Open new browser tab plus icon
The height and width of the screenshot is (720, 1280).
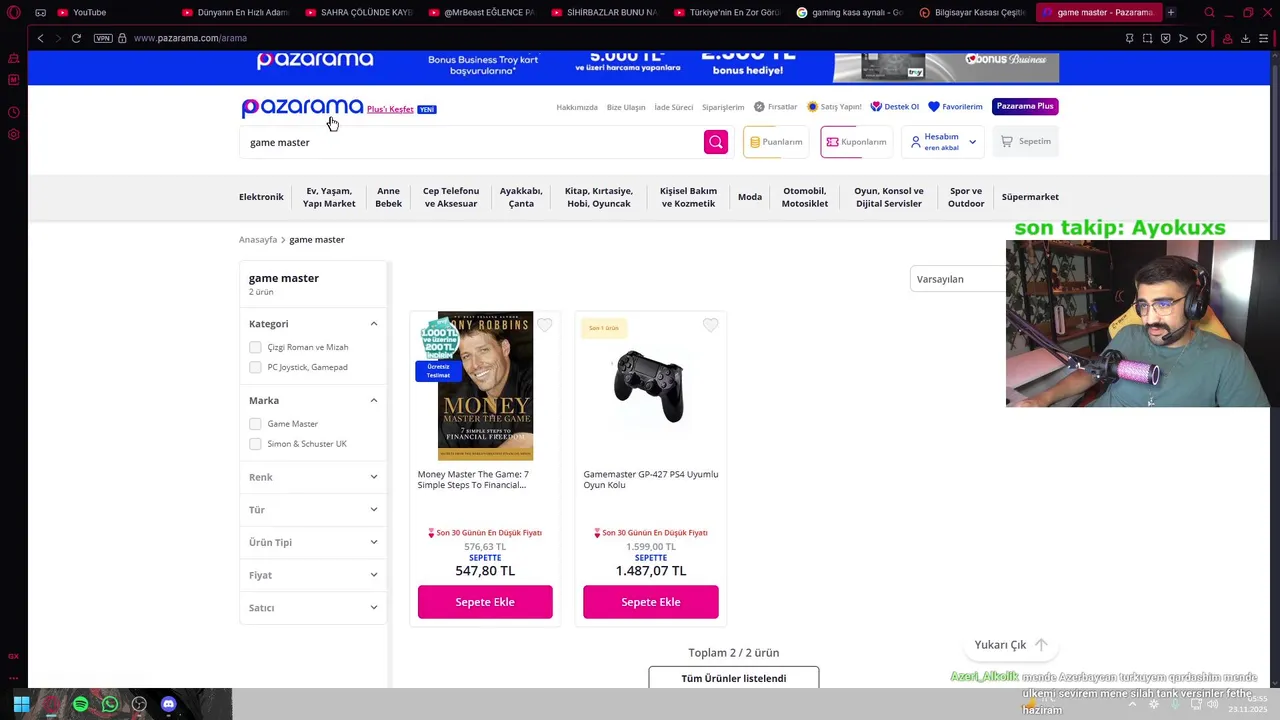point(1171,12)
